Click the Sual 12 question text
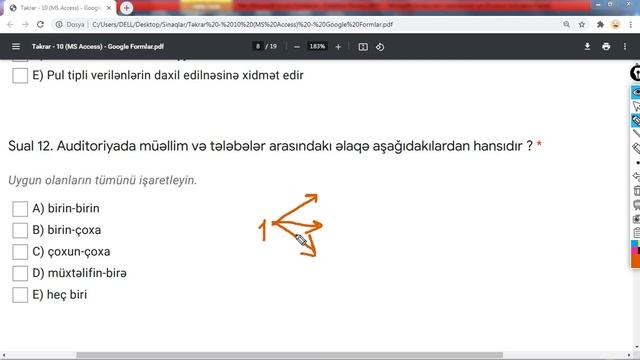The height and width of the screenshot is (360, 640). (270, 146)
